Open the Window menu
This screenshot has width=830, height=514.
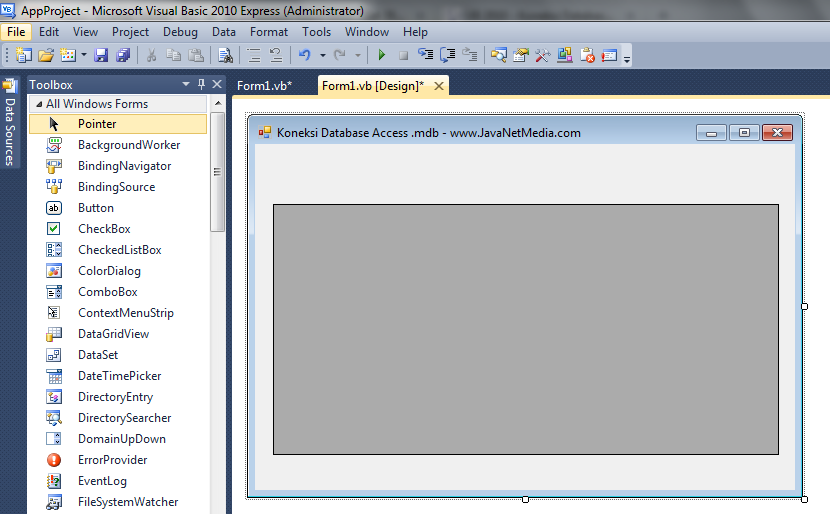coord(367,32)
